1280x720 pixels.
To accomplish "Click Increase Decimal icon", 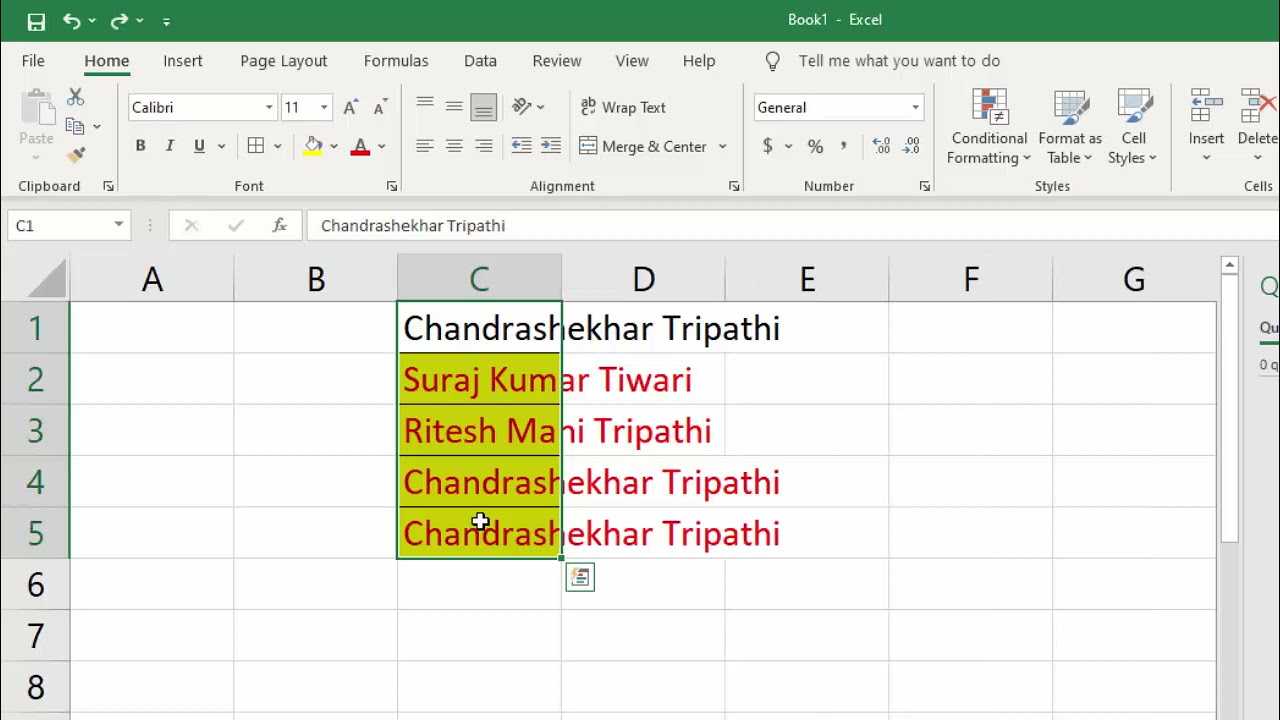I will pyautogui.click(x=881, y=146).
